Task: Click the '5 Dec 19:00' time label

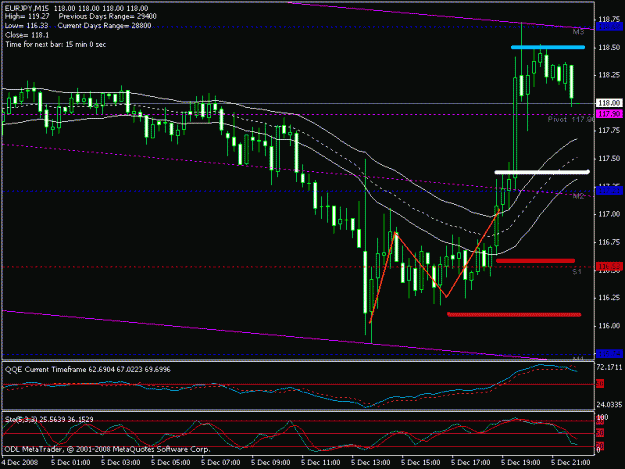Action: click(521, 463)
